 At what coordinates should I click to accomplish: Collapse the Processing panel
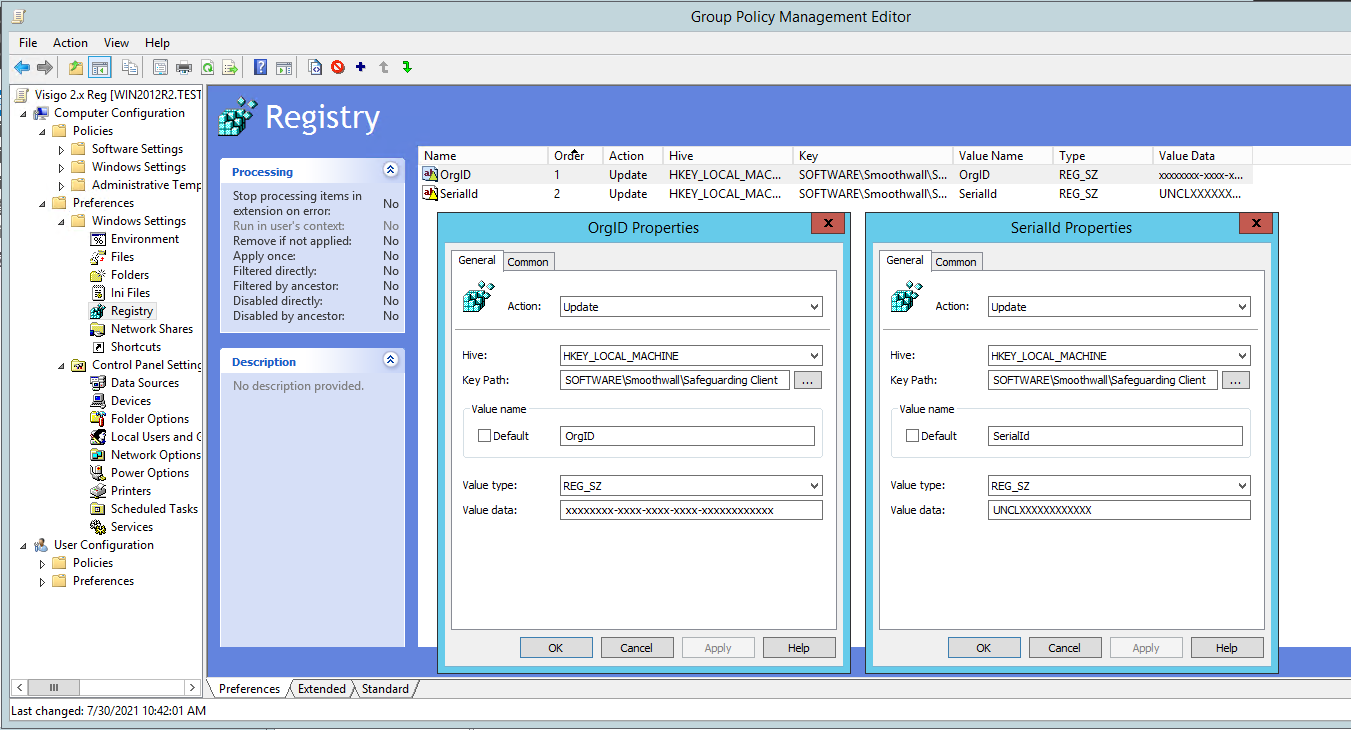click(x=390, y=171)
